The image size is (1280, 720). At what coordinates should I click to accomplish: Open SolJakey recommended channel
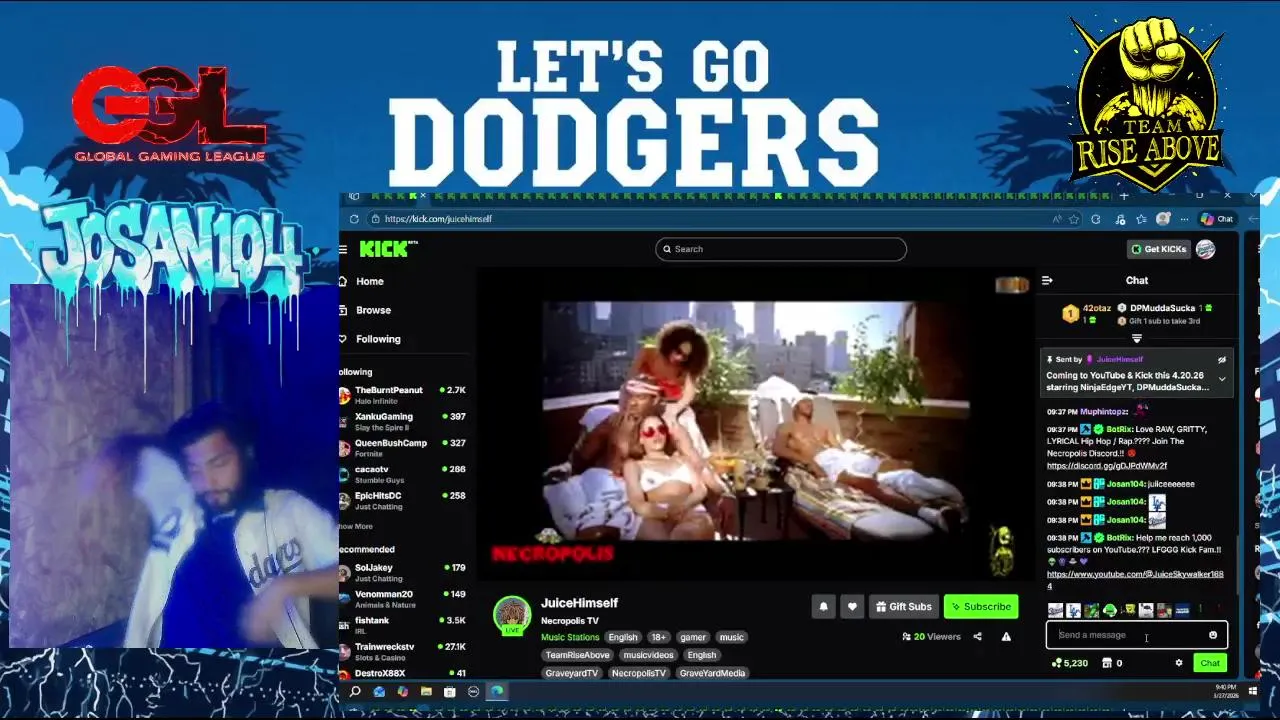point(402,572)
